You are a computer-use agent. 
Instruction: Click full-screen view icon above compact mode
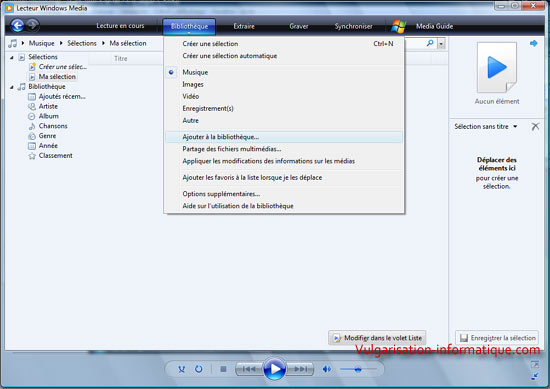pos(535,364)
